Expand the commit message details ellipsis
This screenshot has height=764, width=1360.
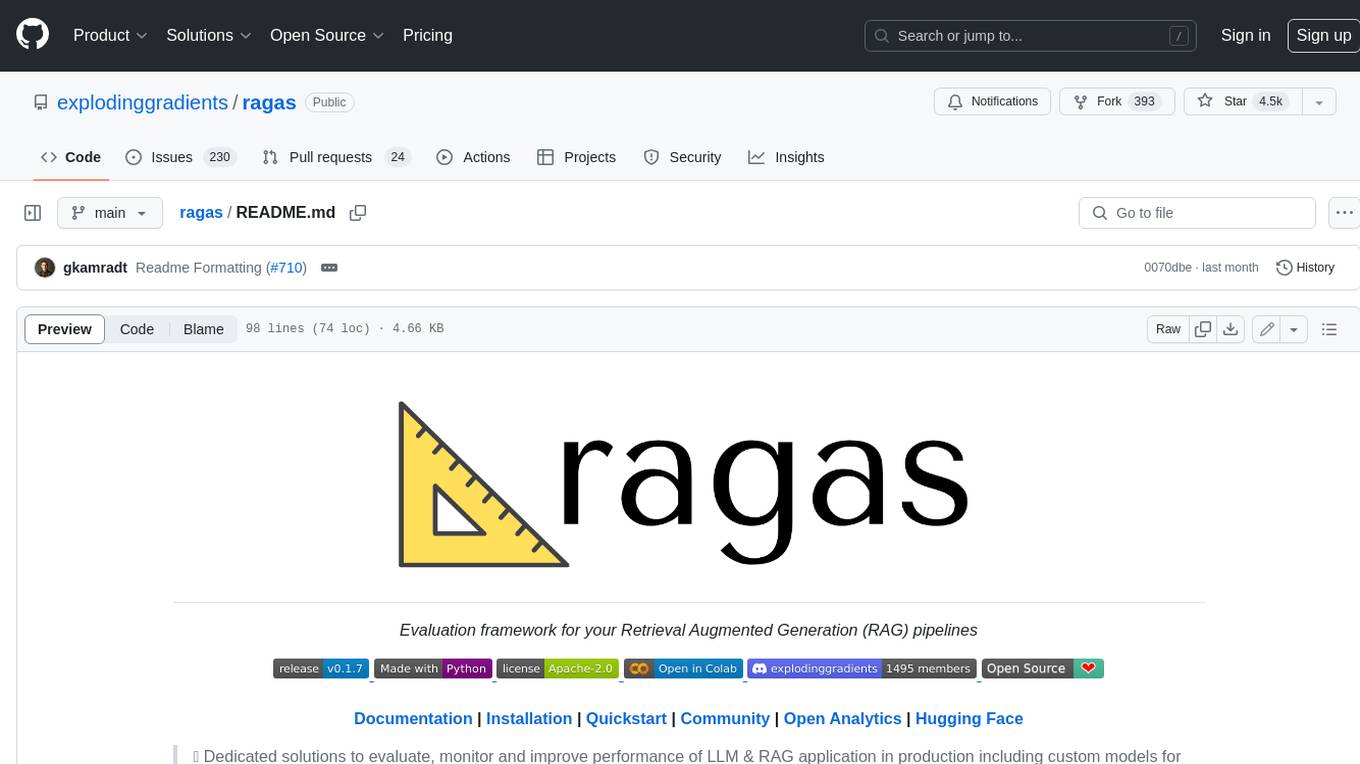(x=329, y=268)
